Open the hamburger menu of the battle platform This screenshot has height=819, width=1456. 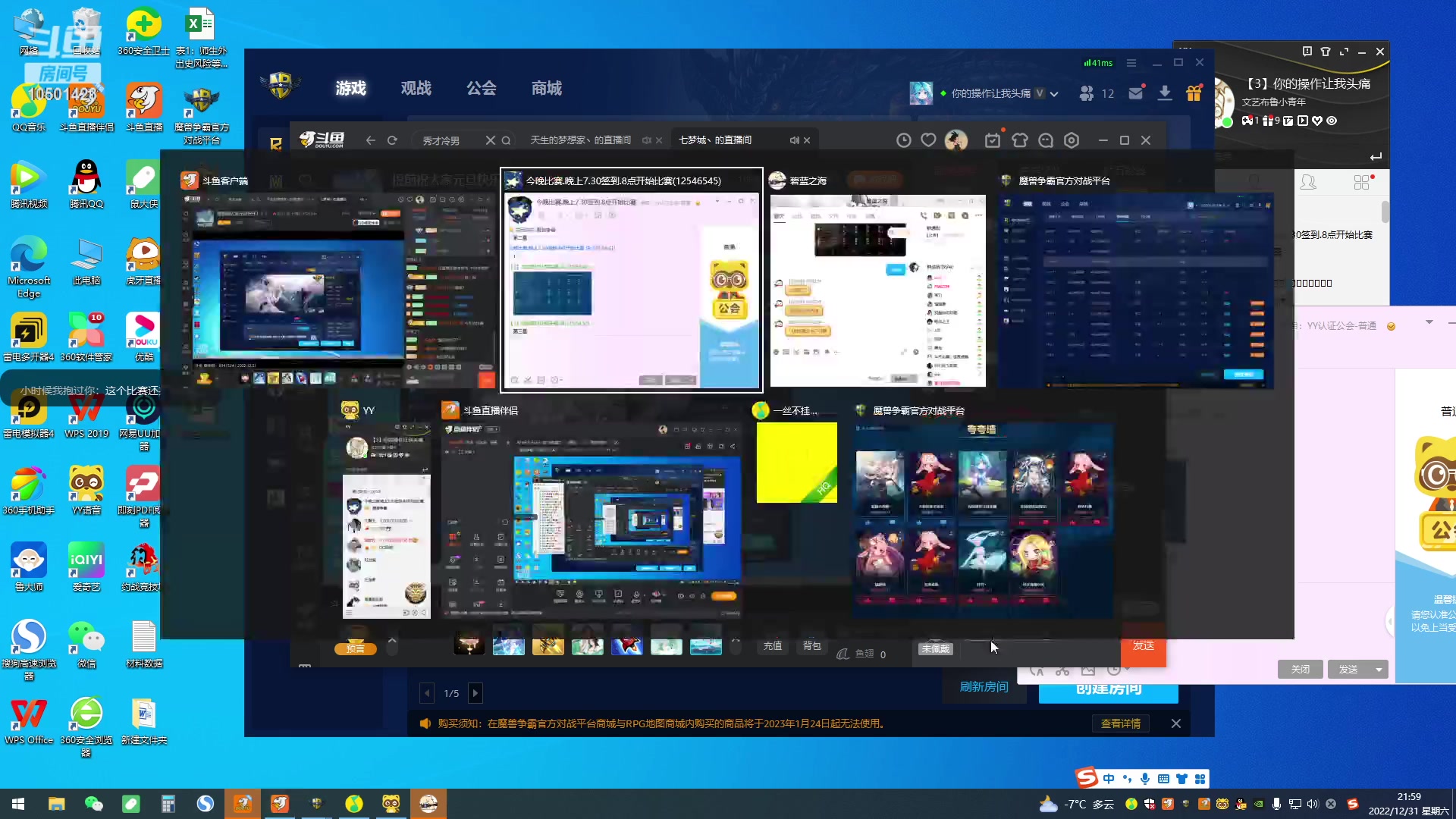(1131, 63)
